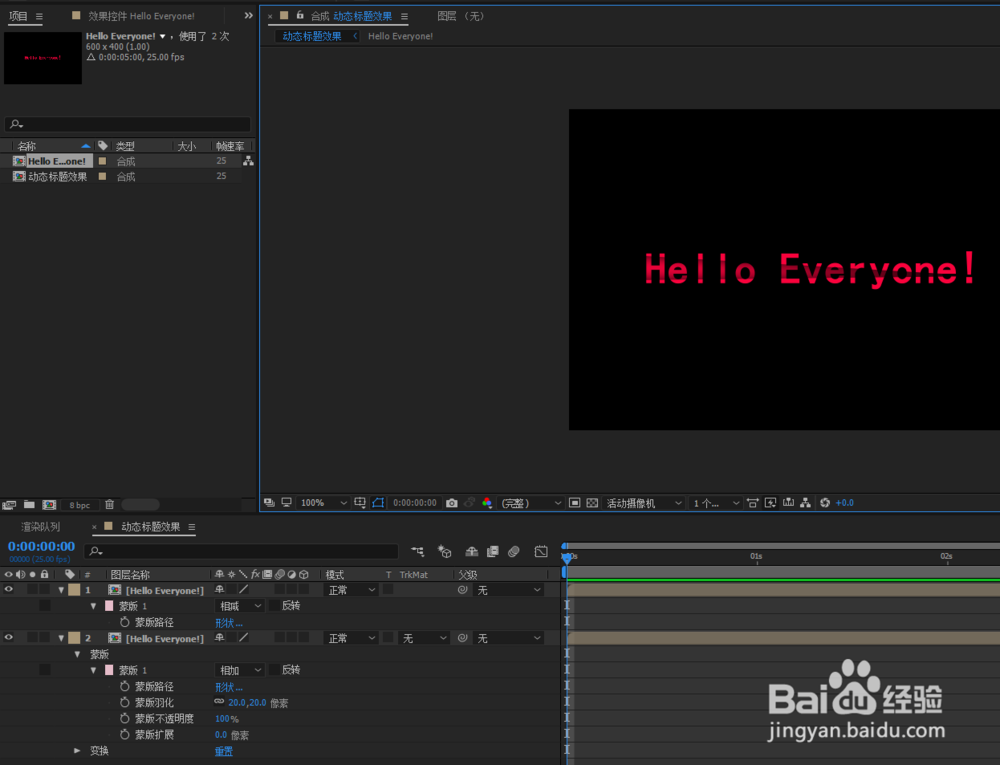Enable frame blending switch in timeline header
This screenshot has height=765, width=1000.
492,551
